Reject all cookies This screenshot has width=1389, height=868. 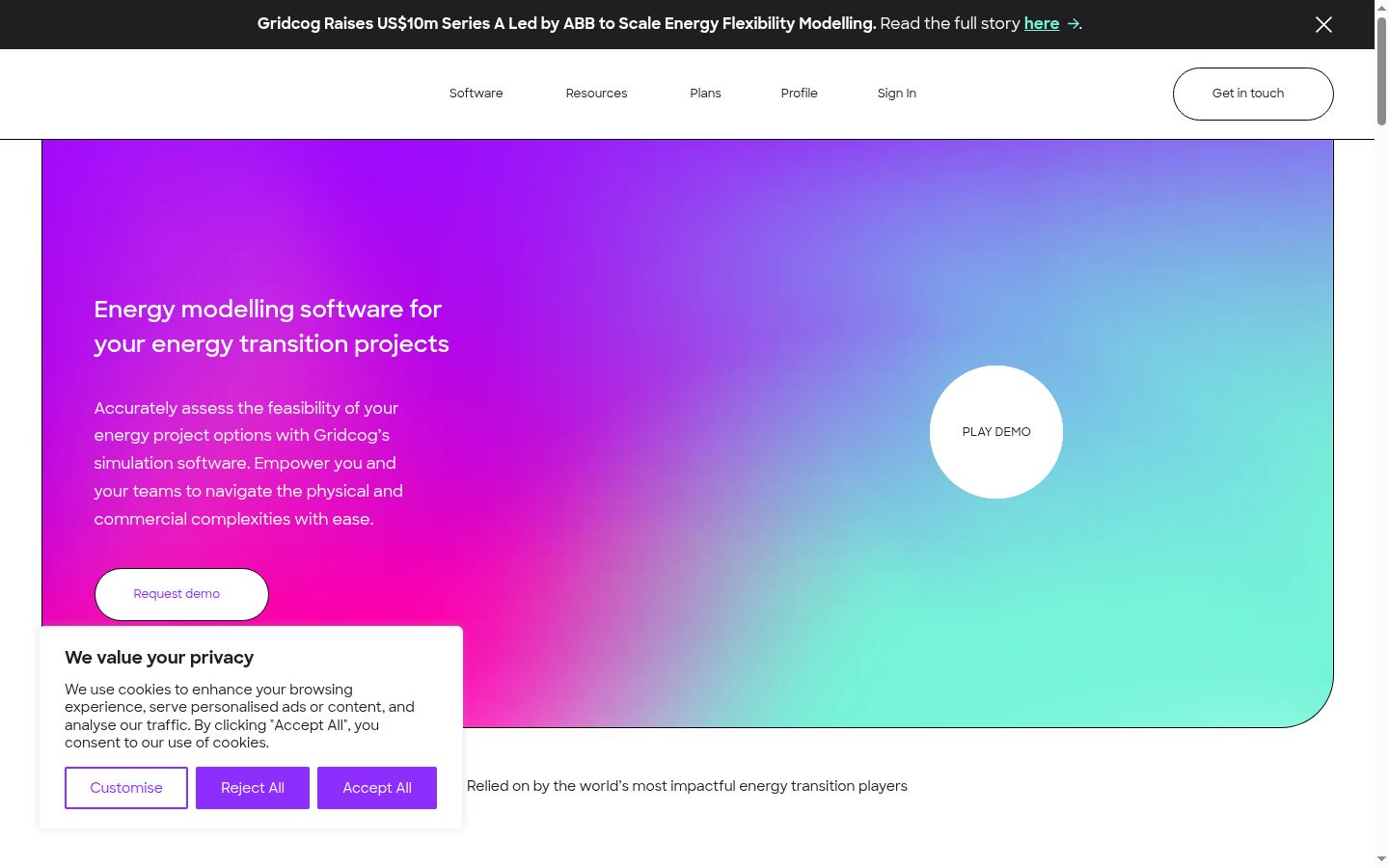(253, 788)
